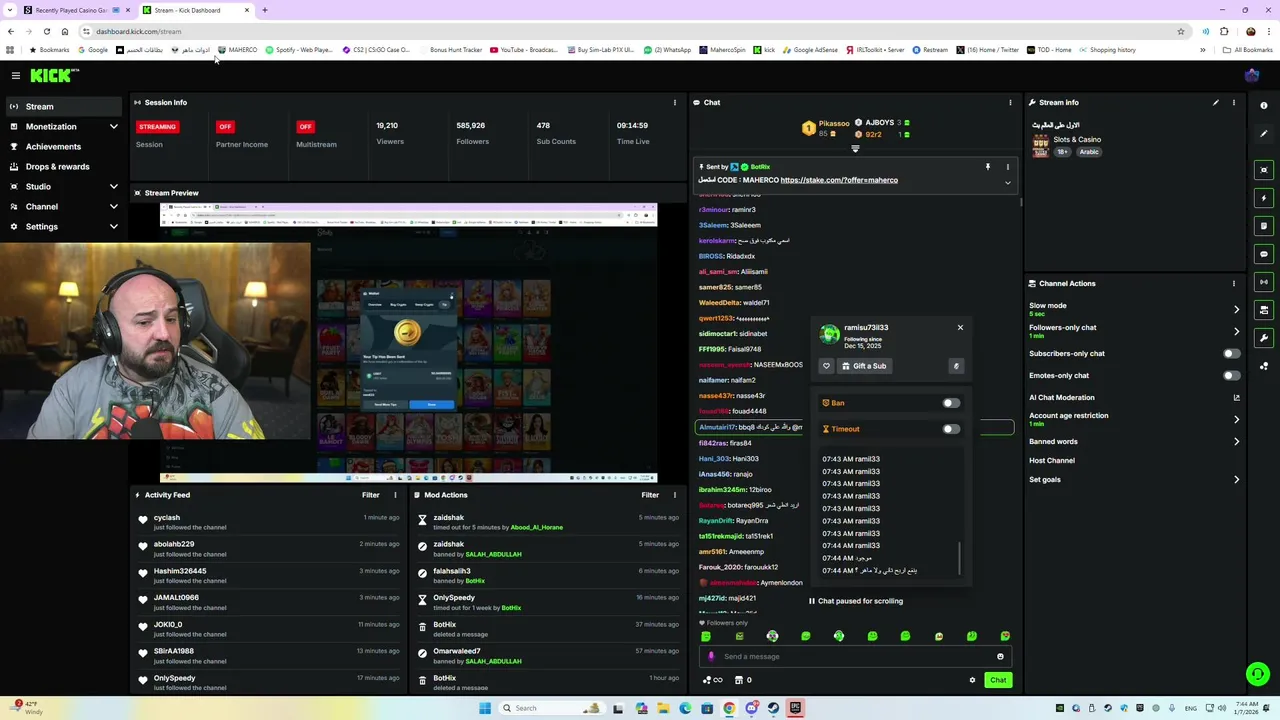Open the Mod Actions three-dot menu
This screenshot has height=720, width=1280.
tap(674, 495)
